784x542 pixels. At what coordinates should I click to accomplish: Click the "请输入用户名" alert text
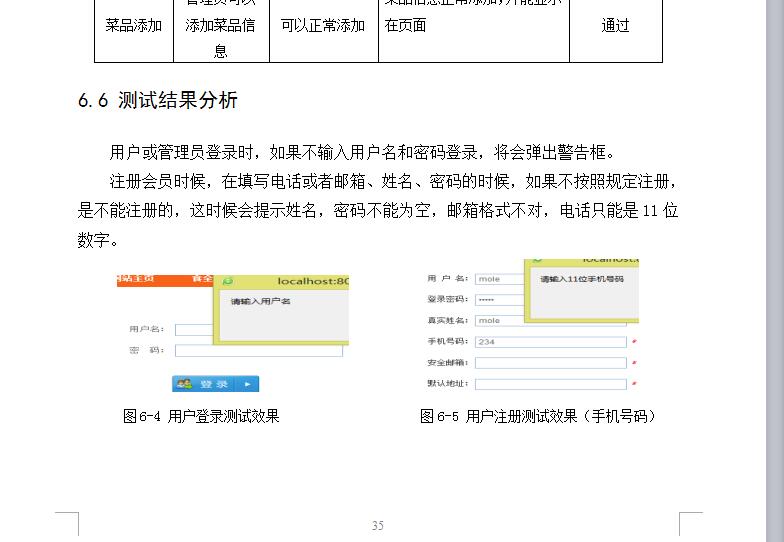[x=260, y=302]
